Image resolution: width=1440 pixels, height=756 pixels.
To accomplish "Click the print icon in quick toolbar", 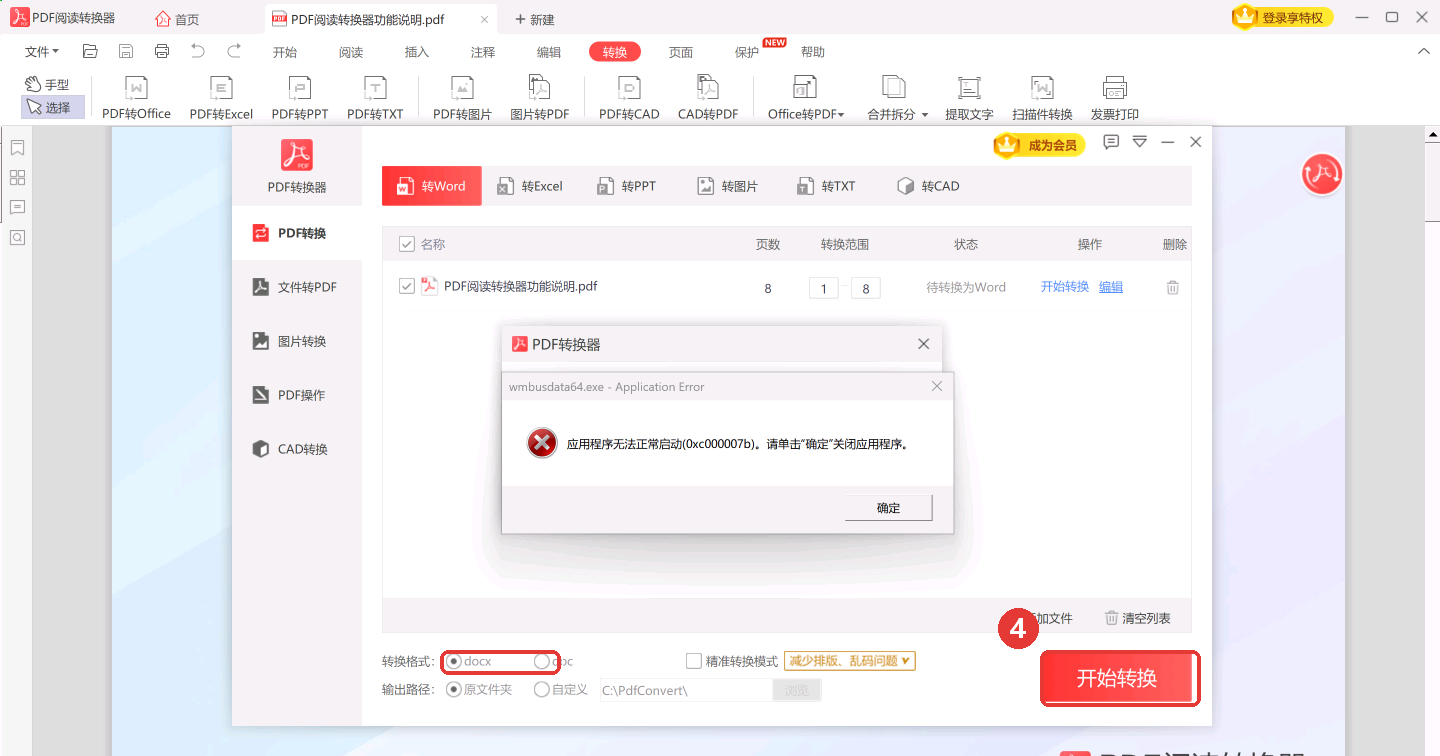I will [162, 51].
